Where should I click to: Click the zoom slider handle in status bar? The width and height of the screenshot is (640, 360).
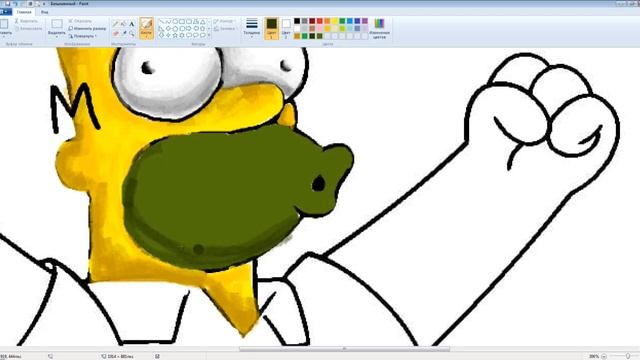[x=628, y=356]
